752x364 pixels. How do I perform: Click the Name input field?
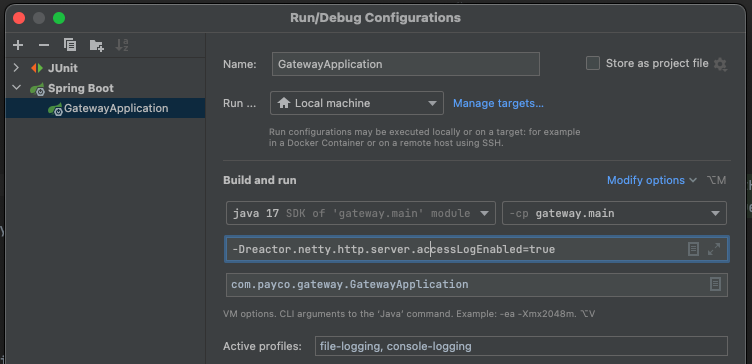(406, 64)
